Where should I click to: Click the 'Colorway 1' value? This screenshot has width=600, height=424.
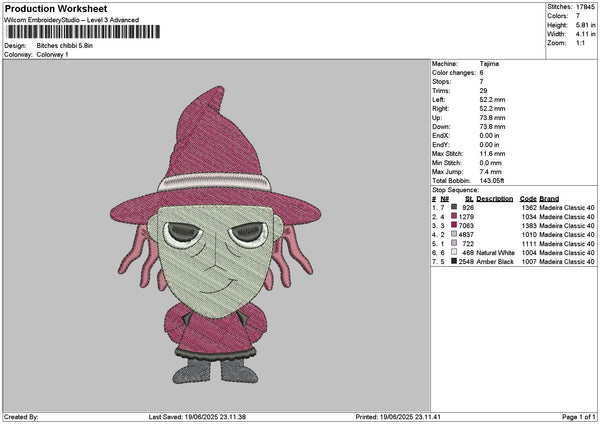tap(52, 55)
